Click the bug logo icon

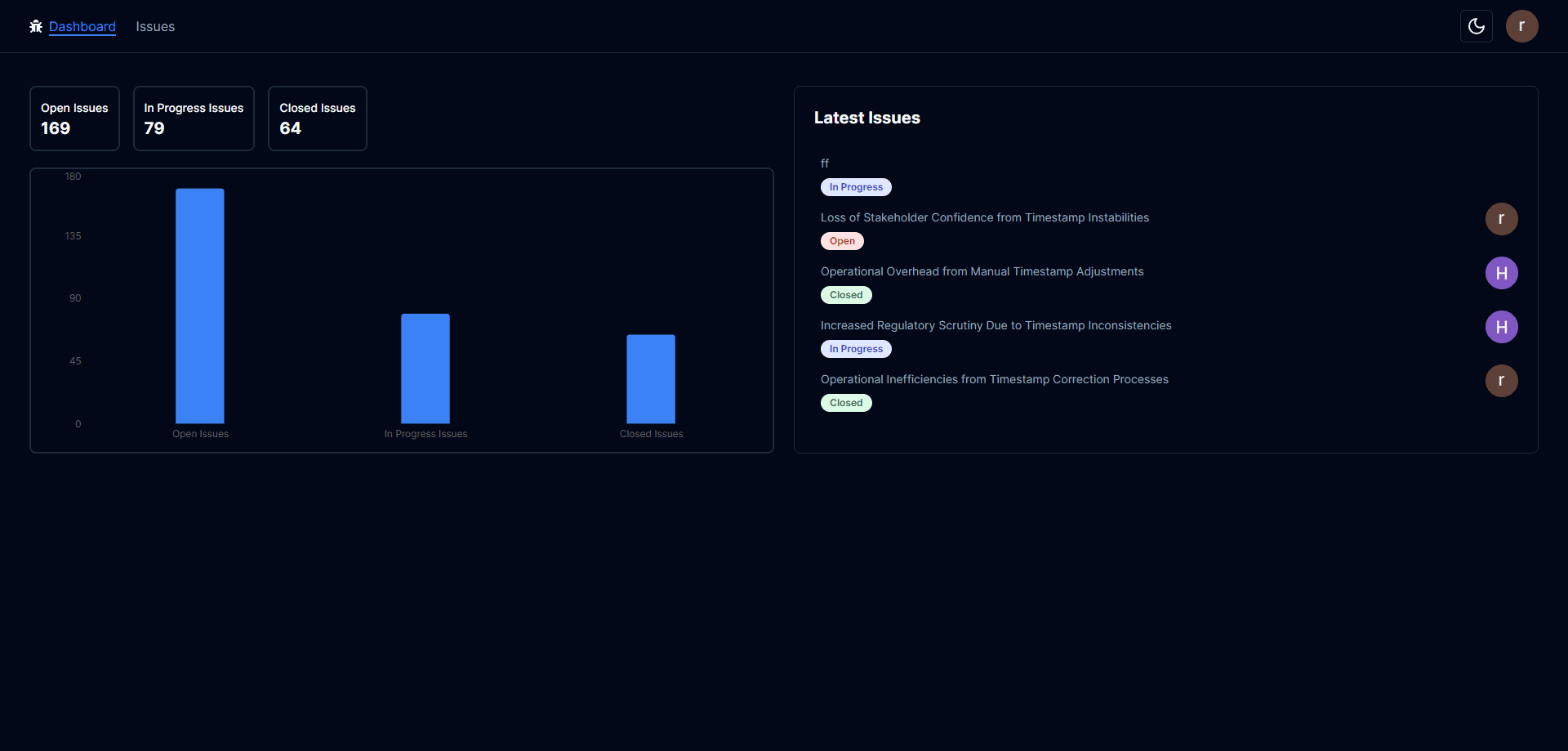click(36, 27)
